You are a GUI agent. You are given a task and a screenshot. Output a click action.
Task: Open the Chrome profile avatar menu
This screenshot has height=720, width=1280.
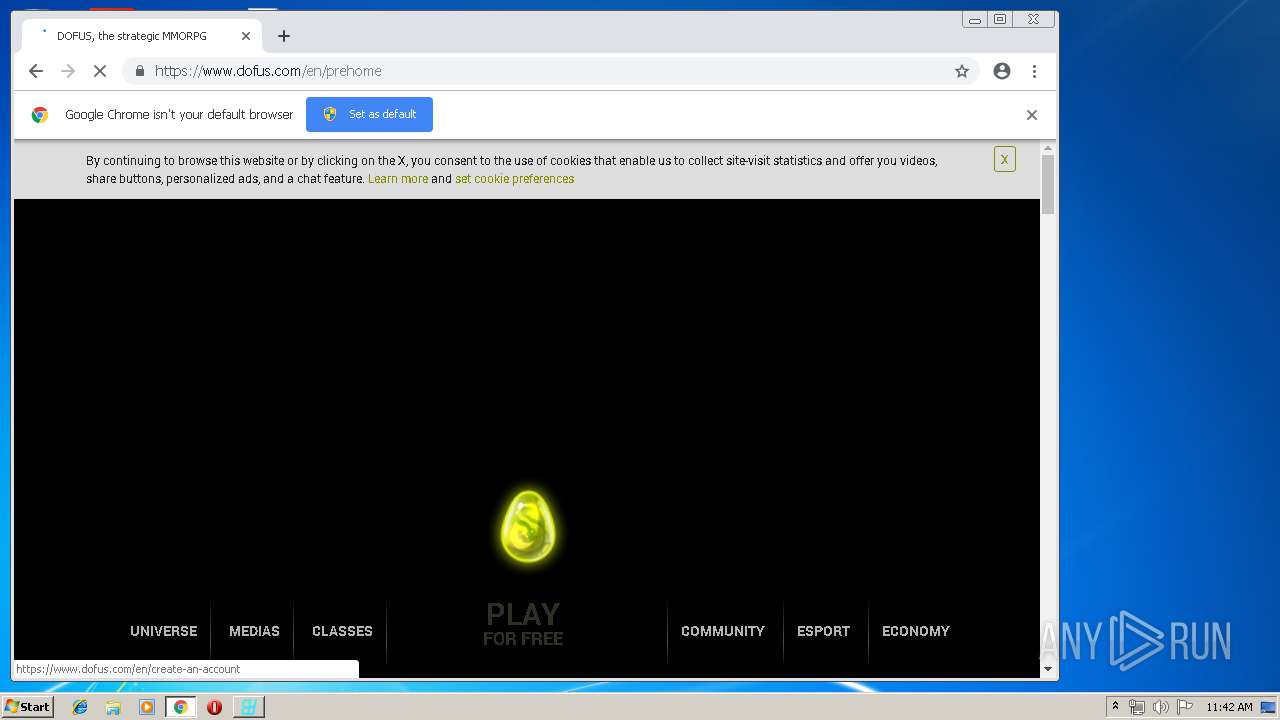pyautogui.click(x=1002, y=71)
